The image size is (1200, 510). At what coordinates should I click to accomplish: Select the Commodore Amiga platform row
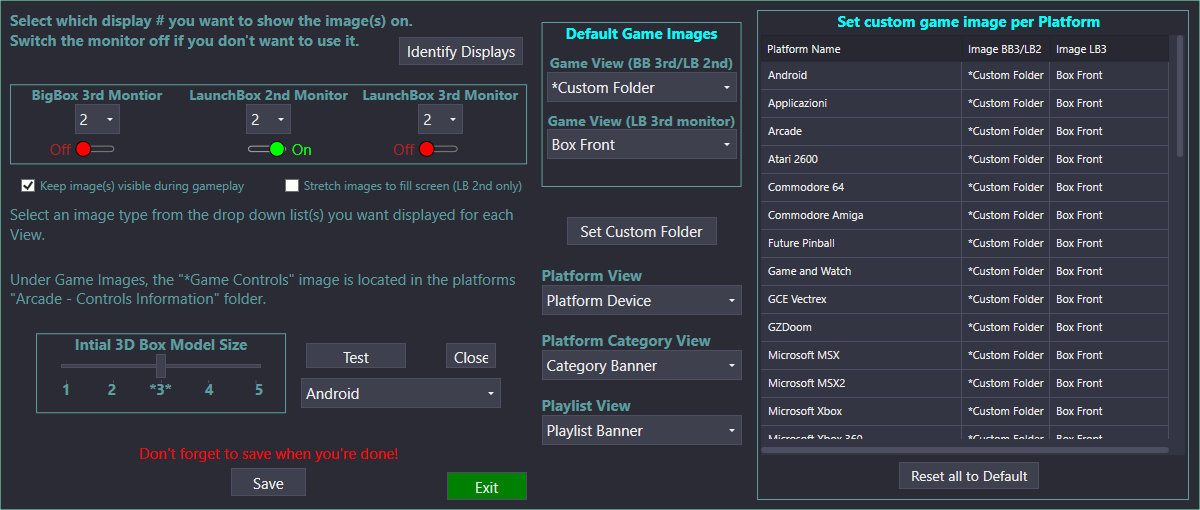click(x=964, y=215)
